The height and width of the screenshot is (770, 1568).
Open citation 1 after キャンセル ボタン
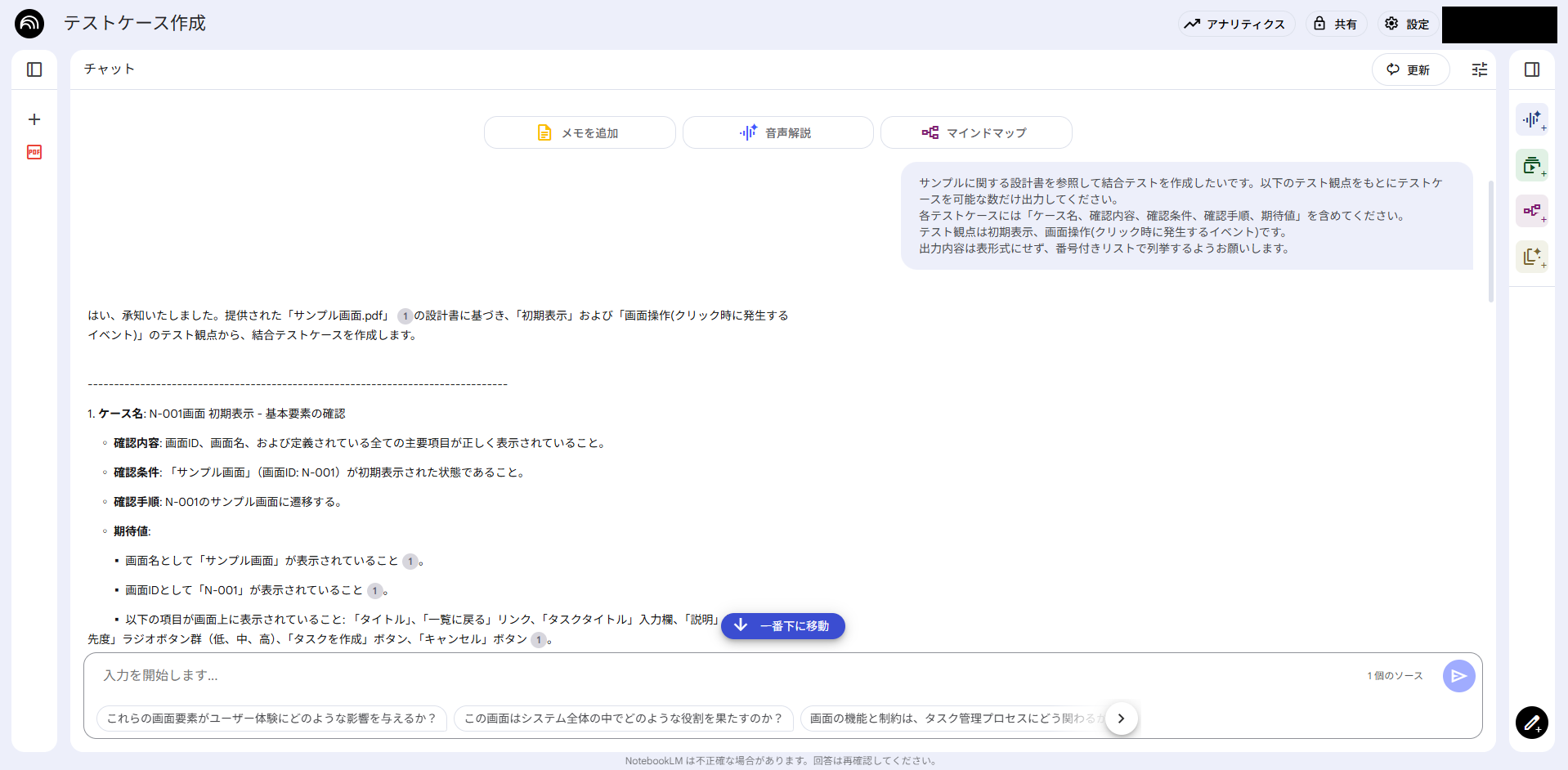click(x=539, y=640)
